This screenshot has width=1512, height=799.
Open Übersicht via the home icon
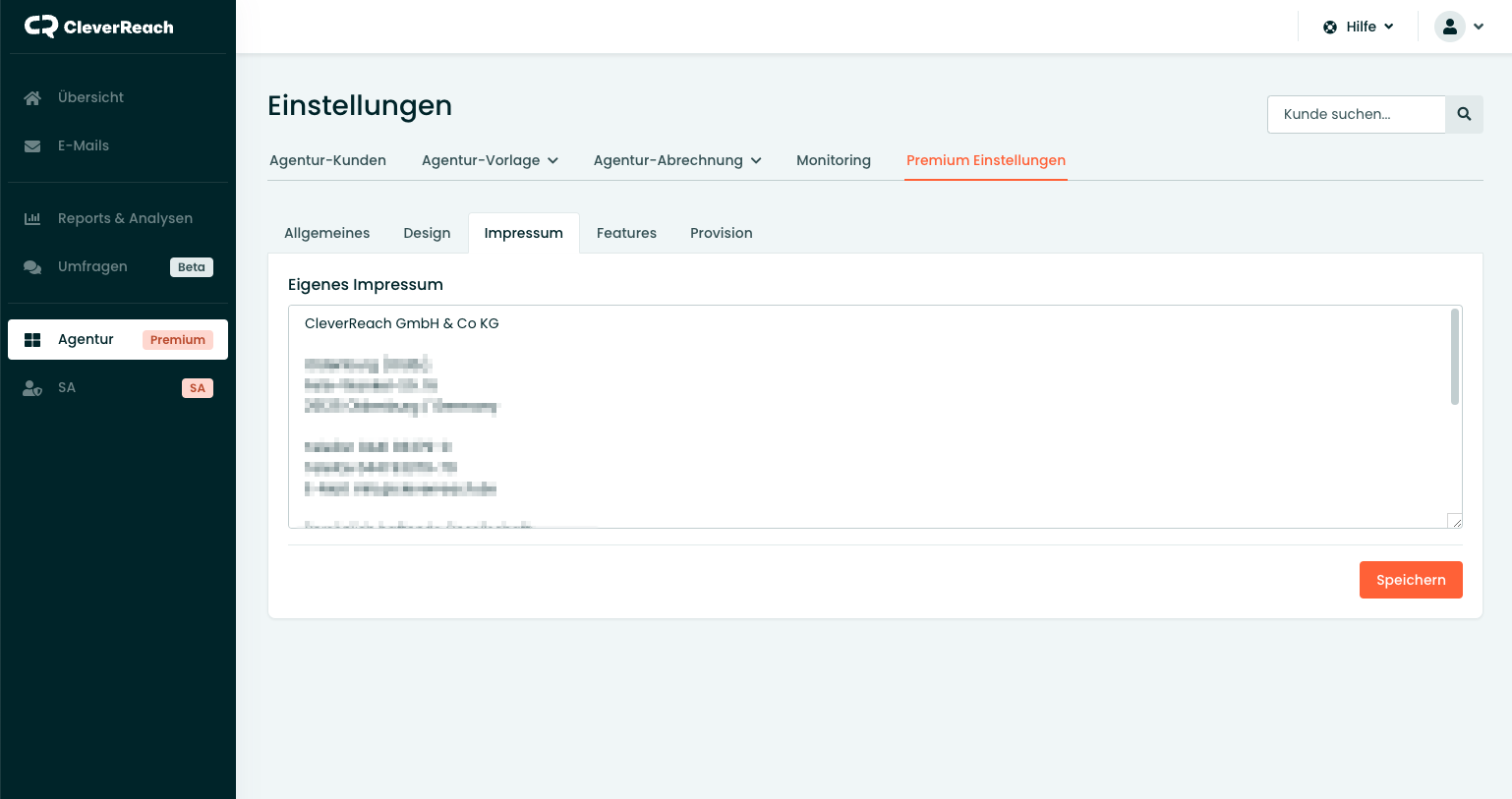(x=32, y=98)
